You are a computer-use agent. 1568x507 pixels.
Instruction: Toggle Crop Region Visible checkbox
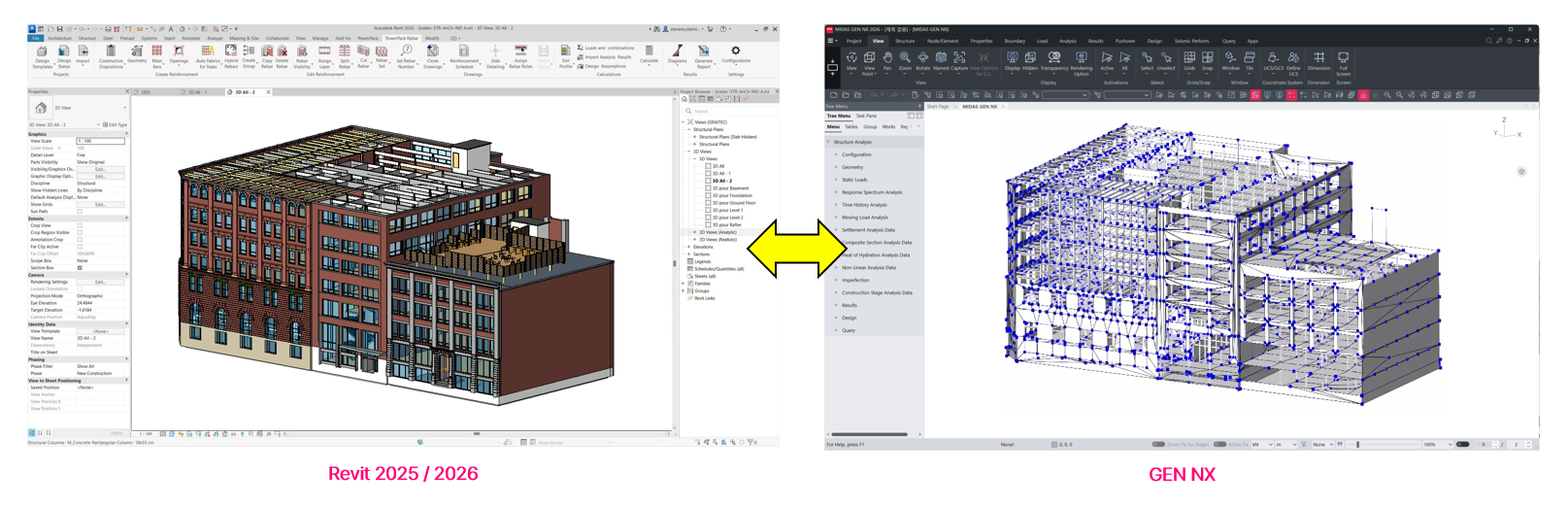[x=80, y=232]
